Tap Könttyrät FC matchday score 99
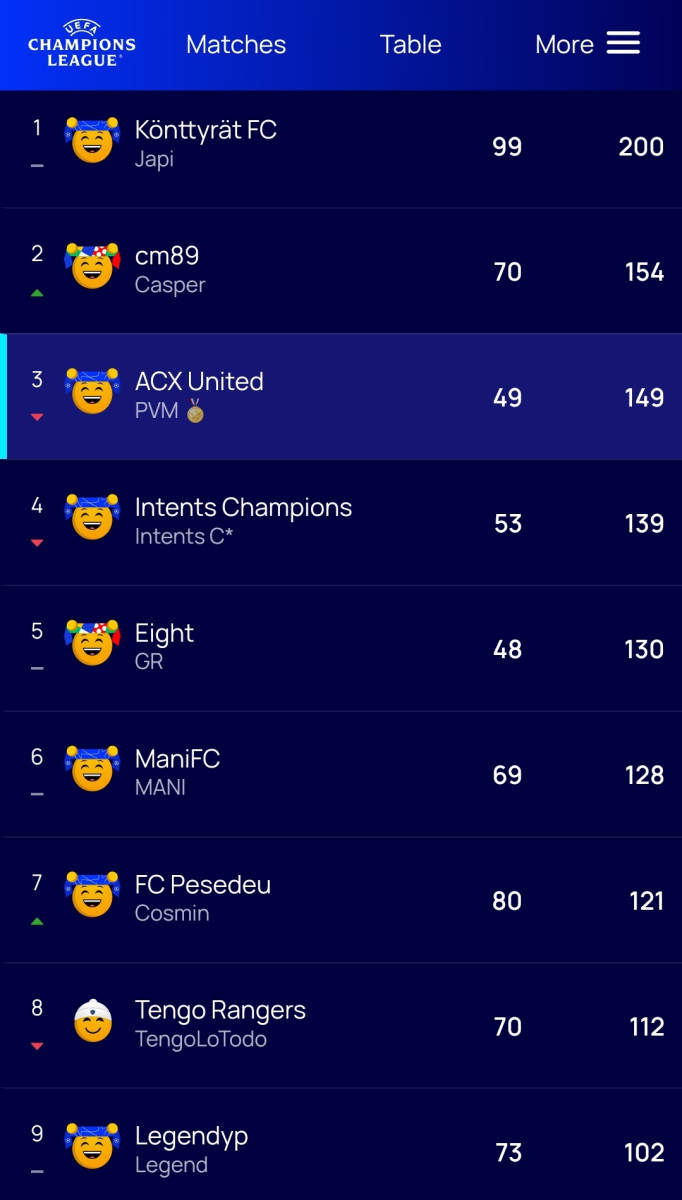This screenshot has width=682, height=1200. coord(507,146)
